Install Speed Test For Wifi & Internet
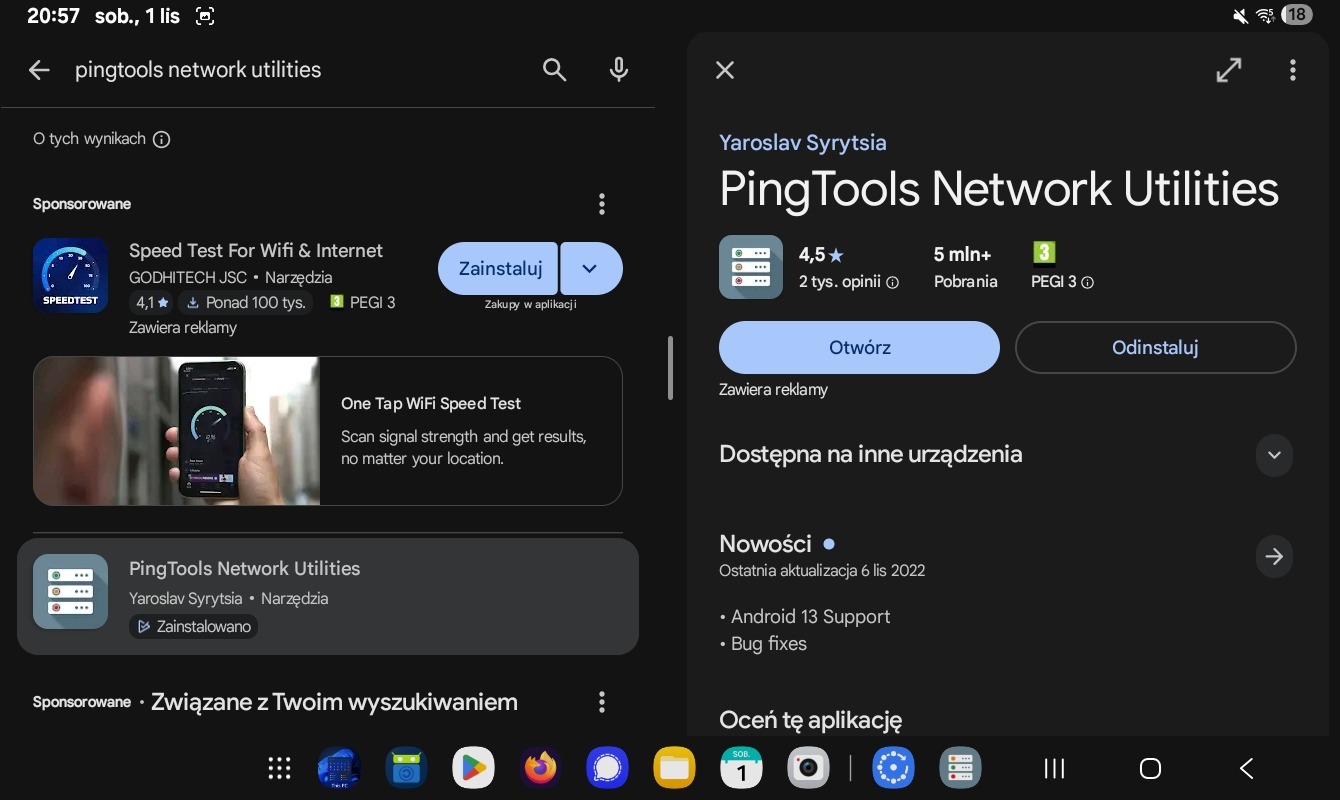The image size is (1340, 800). 499,268
